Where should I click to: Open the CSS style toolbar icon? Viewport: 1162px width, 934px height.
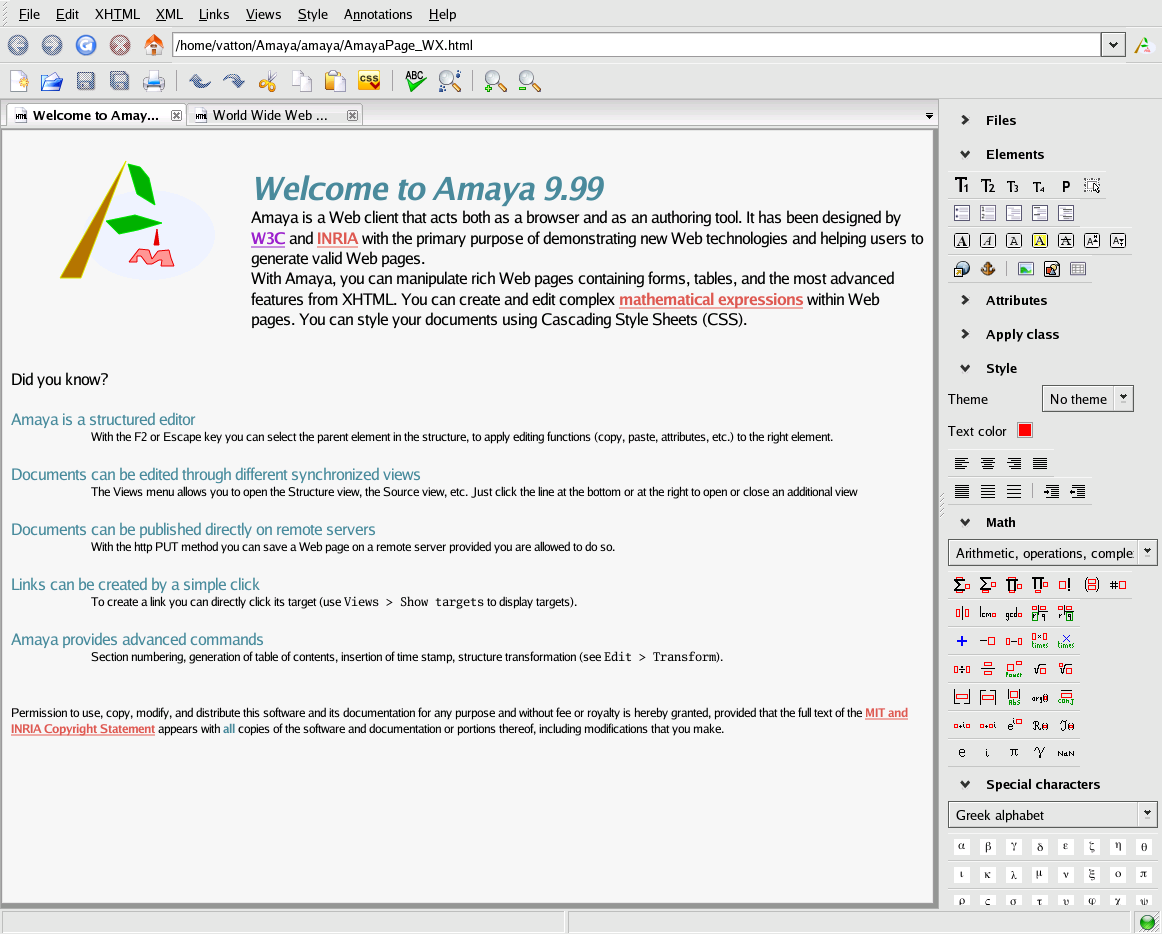click(368, 80)
